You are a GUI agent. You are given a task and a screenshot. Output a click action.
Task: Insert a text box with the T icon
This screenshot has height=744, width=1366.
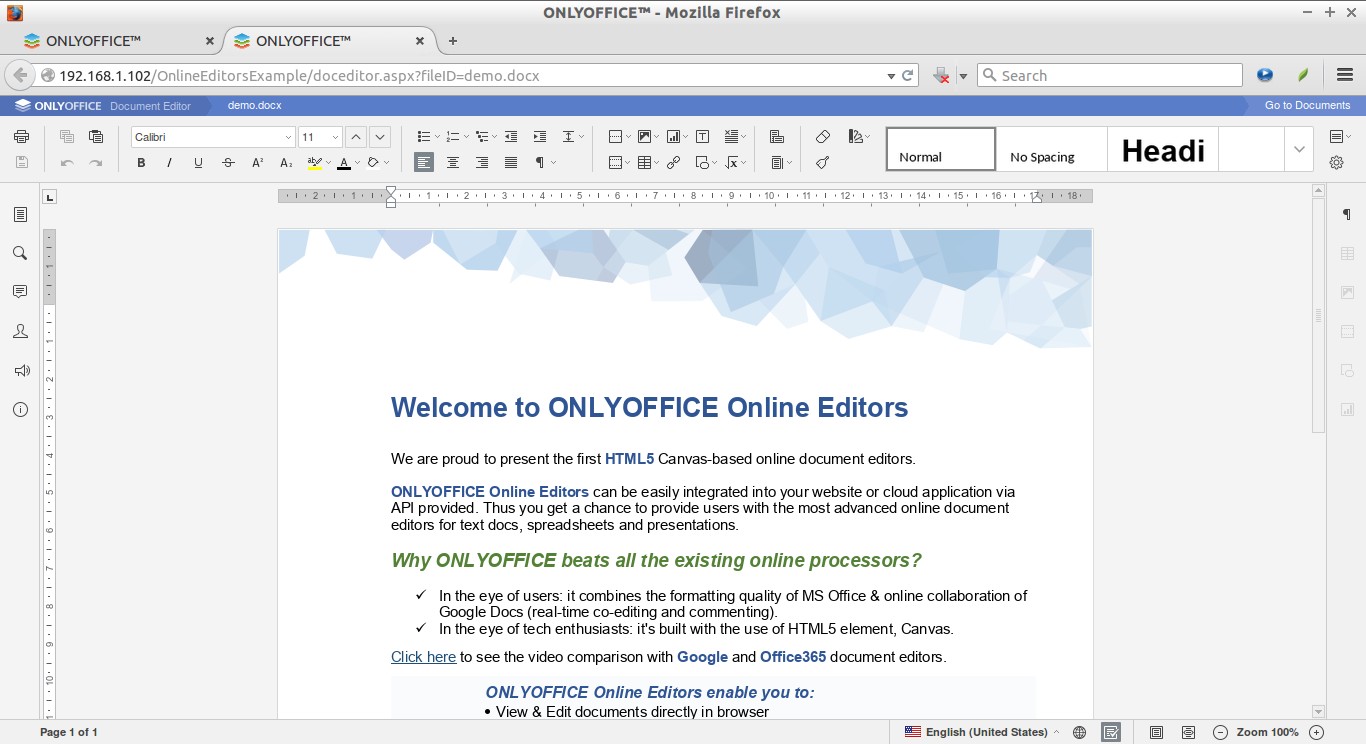(x=703, y=137)
